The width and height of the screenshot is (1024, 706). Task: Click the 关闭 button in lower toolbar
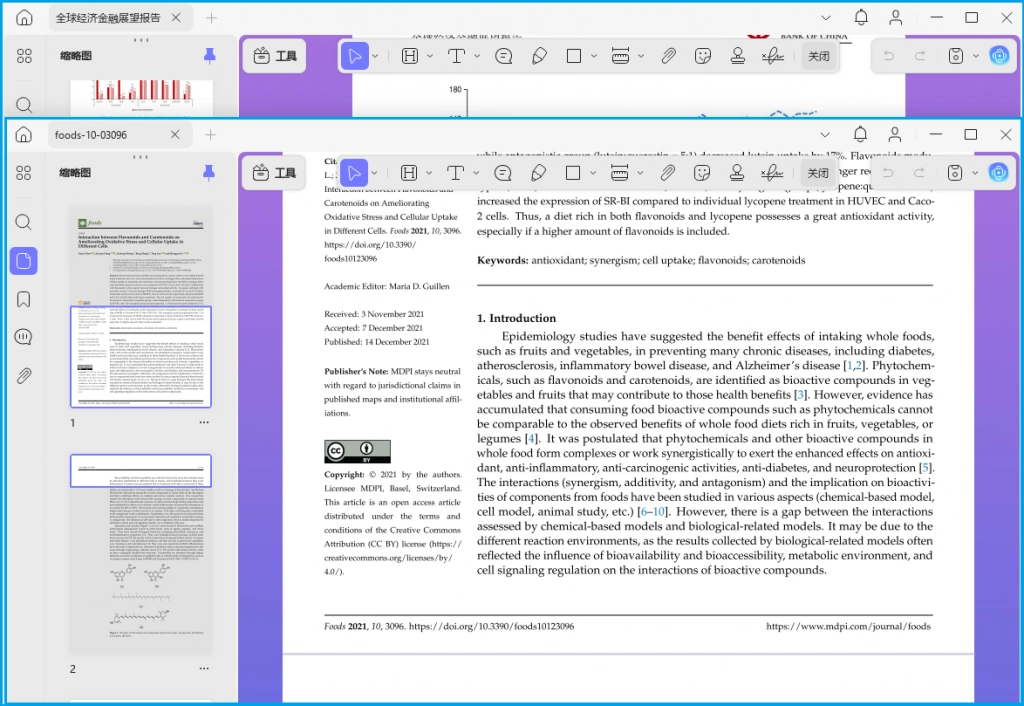[818, 173]
